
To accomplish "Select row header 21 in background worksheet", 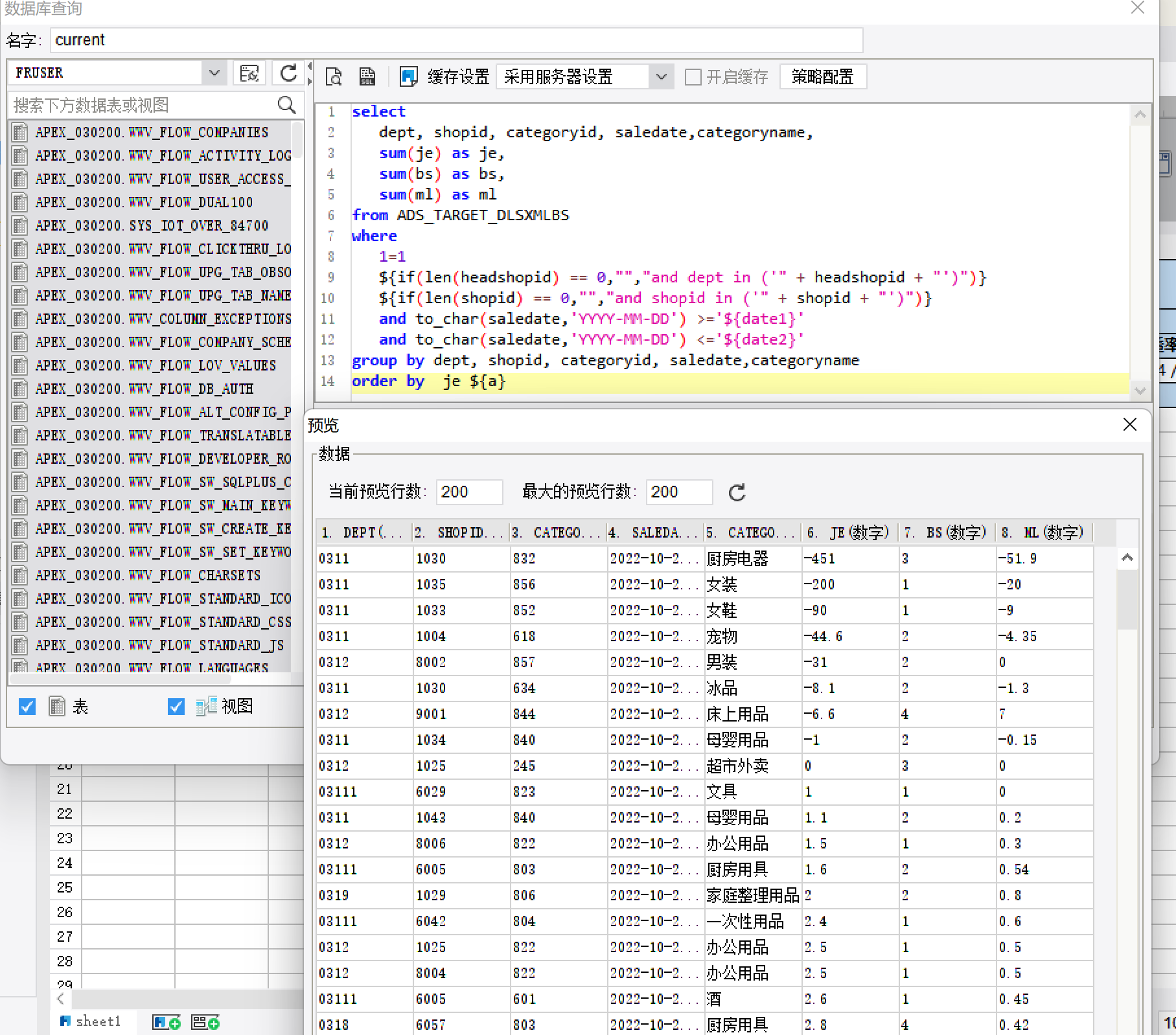I will coord(64,789).
